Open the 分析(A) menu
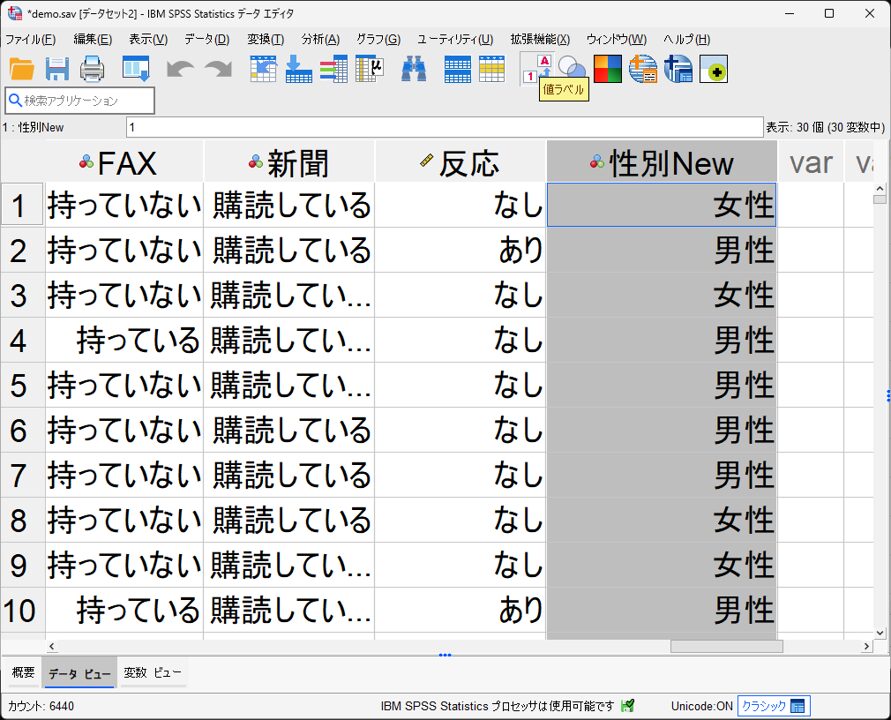The height and width of the screenshot is (720, 891). pos(320,39)
